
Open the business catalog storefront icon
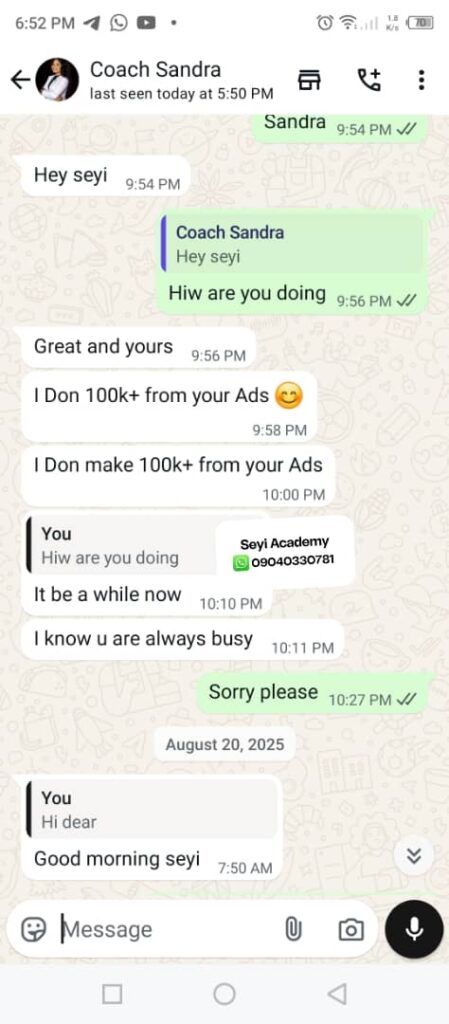tap(309, 80)
